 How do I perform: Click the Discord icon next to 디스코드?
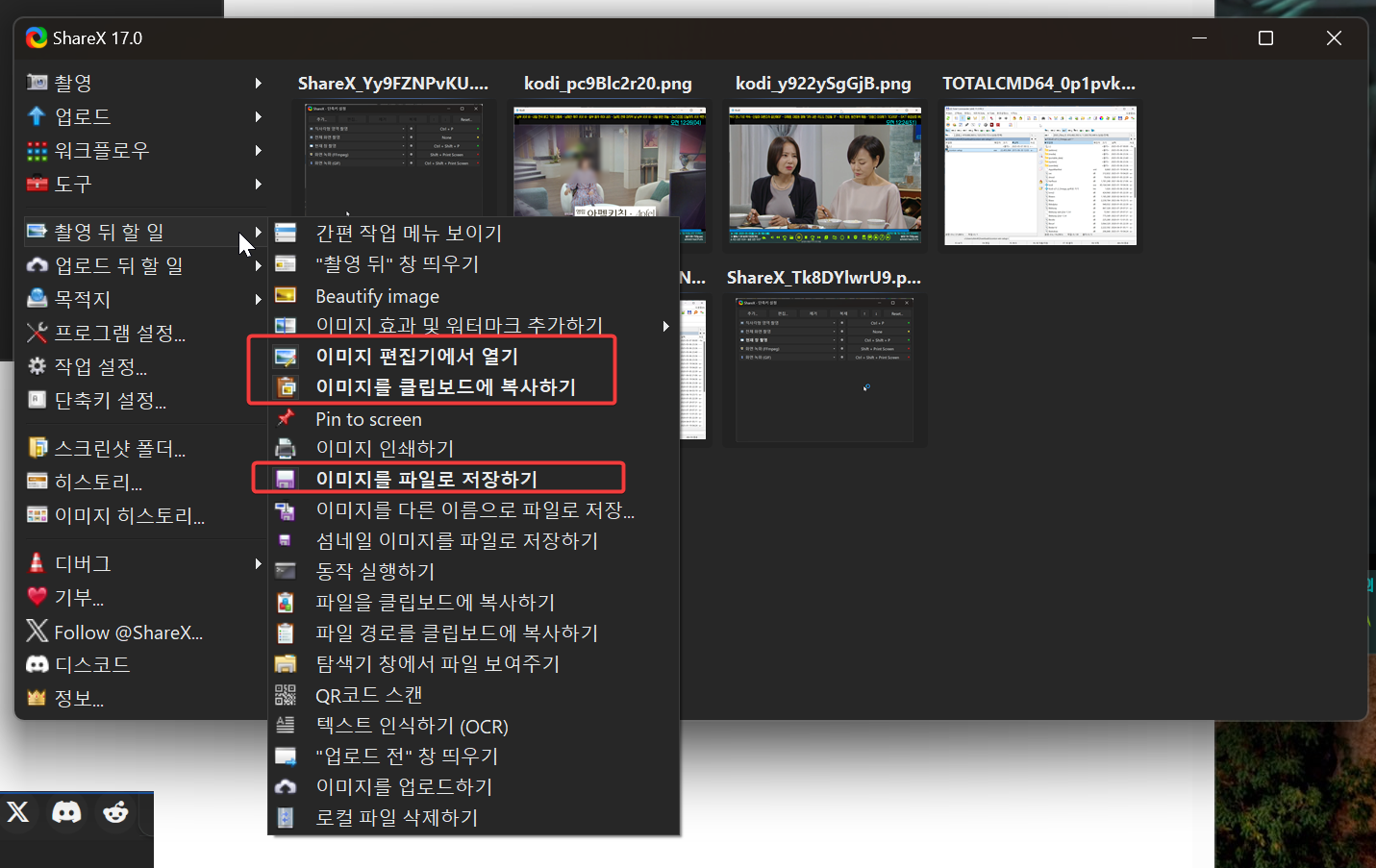point(37,664)
